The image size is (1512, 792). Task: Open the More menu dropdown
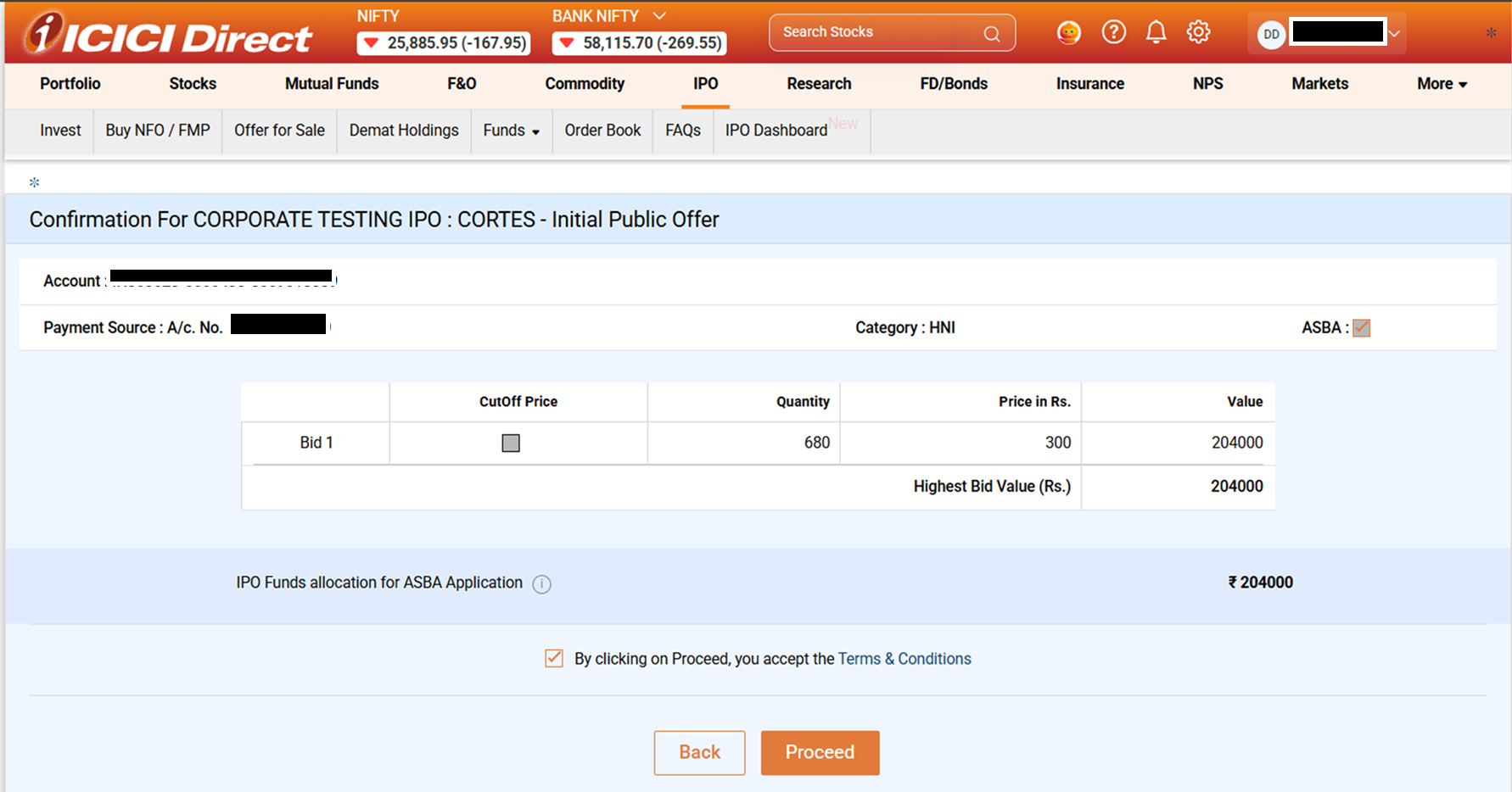click(x=1441, y=84)
